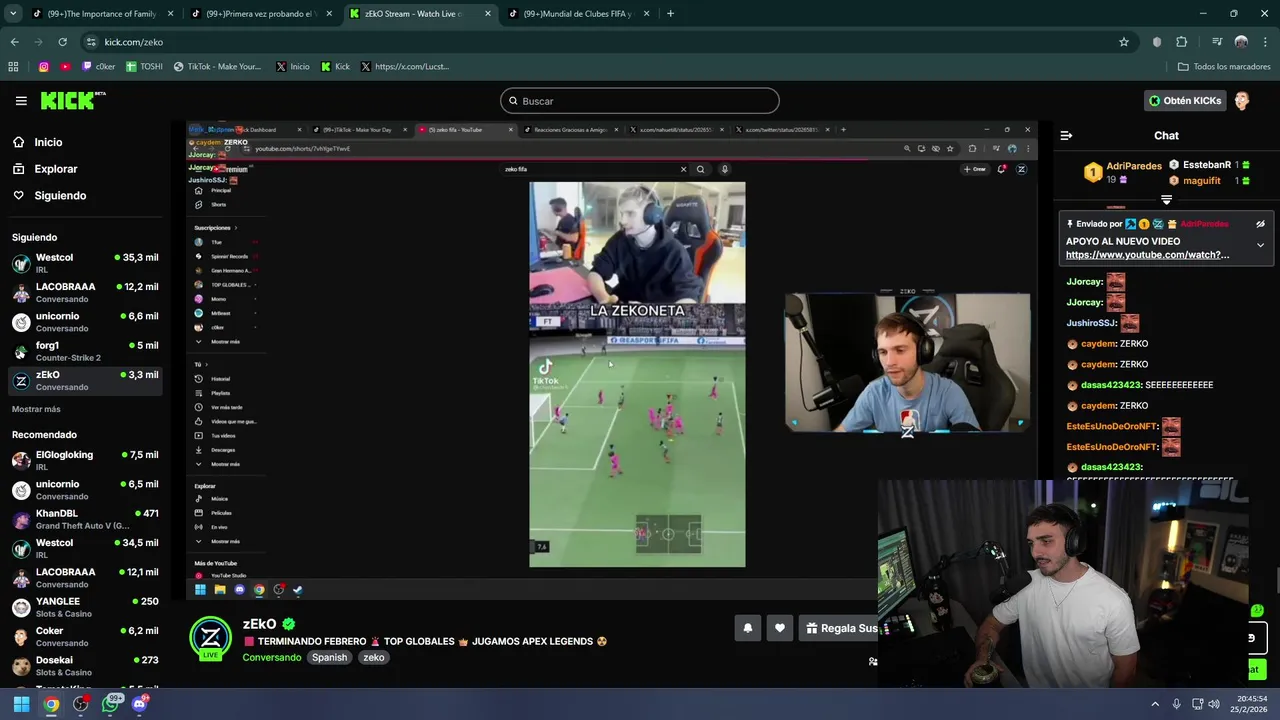Open Westcol channel under Siguiendo

click(x=85, y=263)
